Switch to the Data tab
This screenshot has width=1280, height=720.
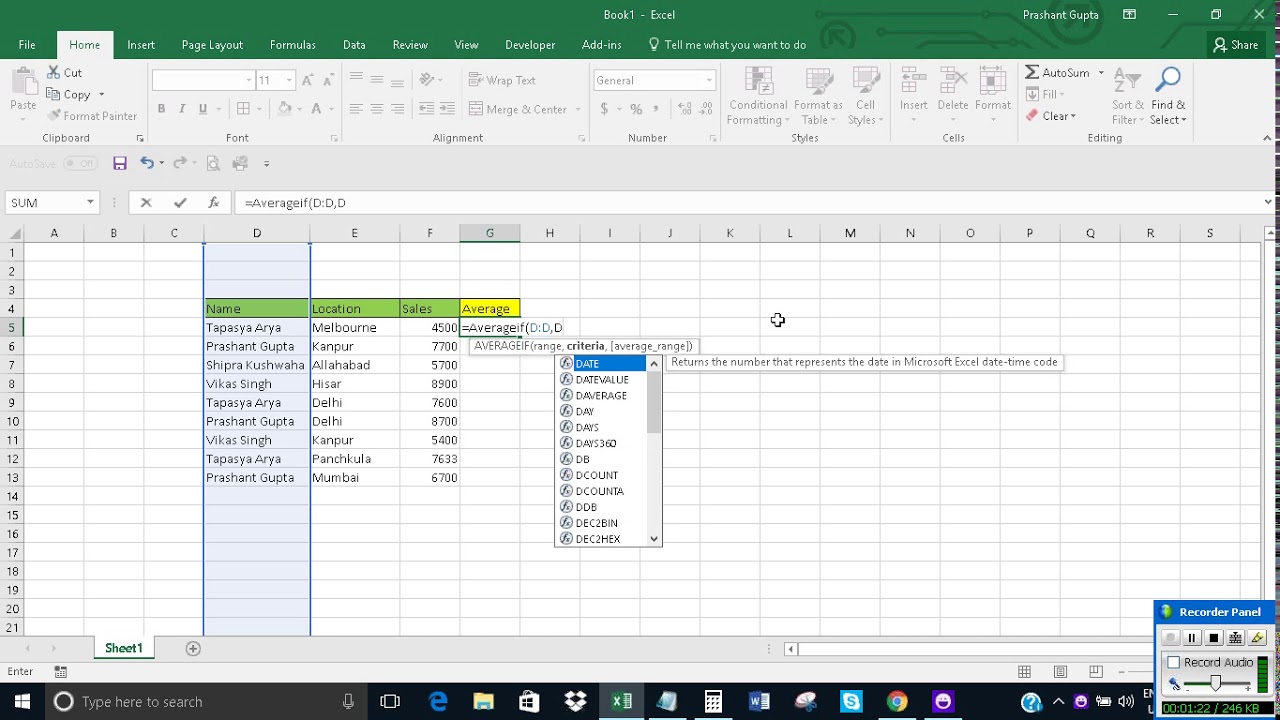pyautogui.click(x=354, y=45)
